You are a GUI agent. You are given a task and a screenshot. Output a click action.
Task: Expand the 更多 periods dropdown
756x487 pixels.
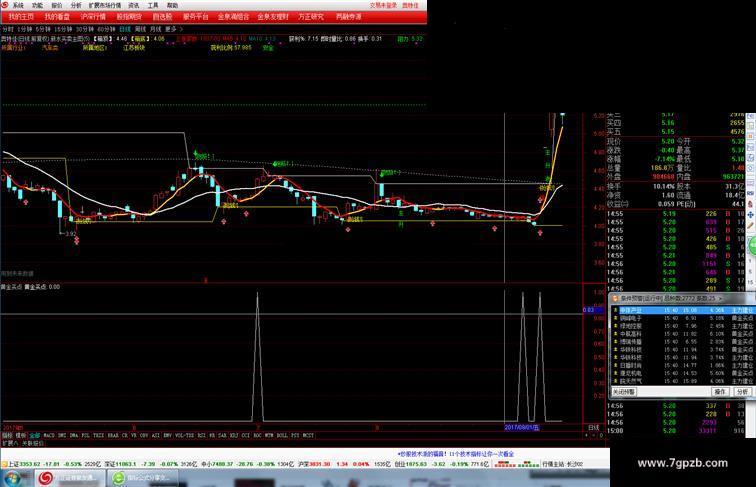174,29
